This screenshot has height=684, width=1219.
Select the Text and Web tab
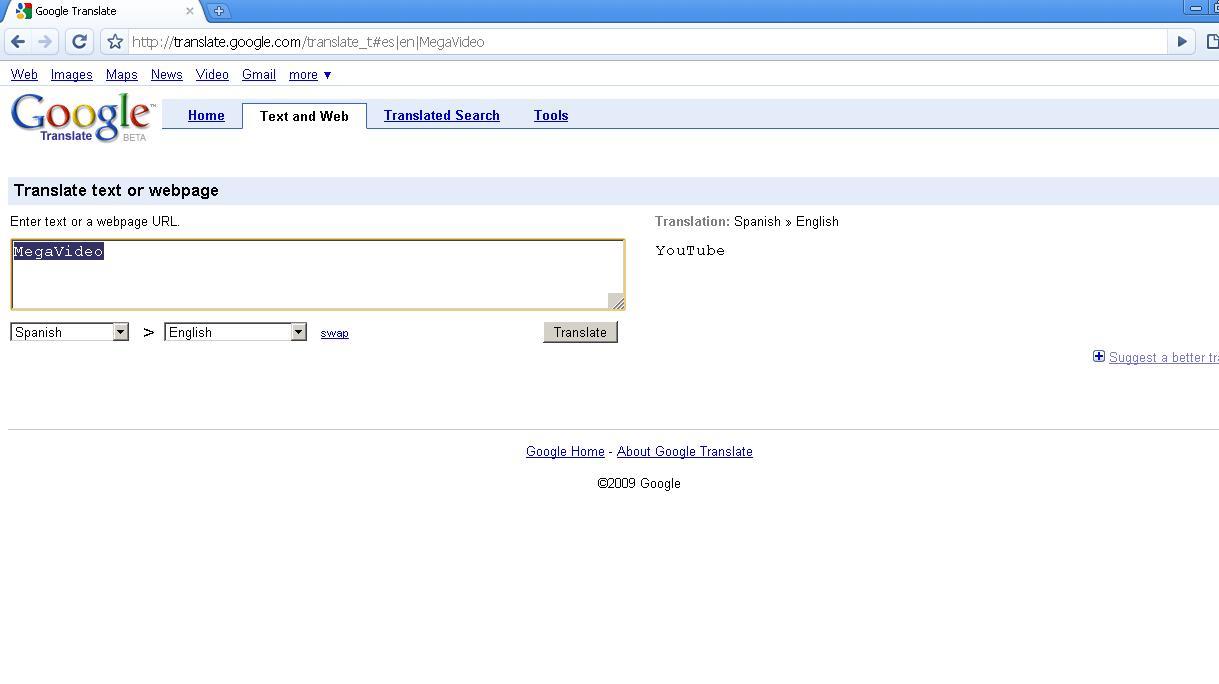304,116
